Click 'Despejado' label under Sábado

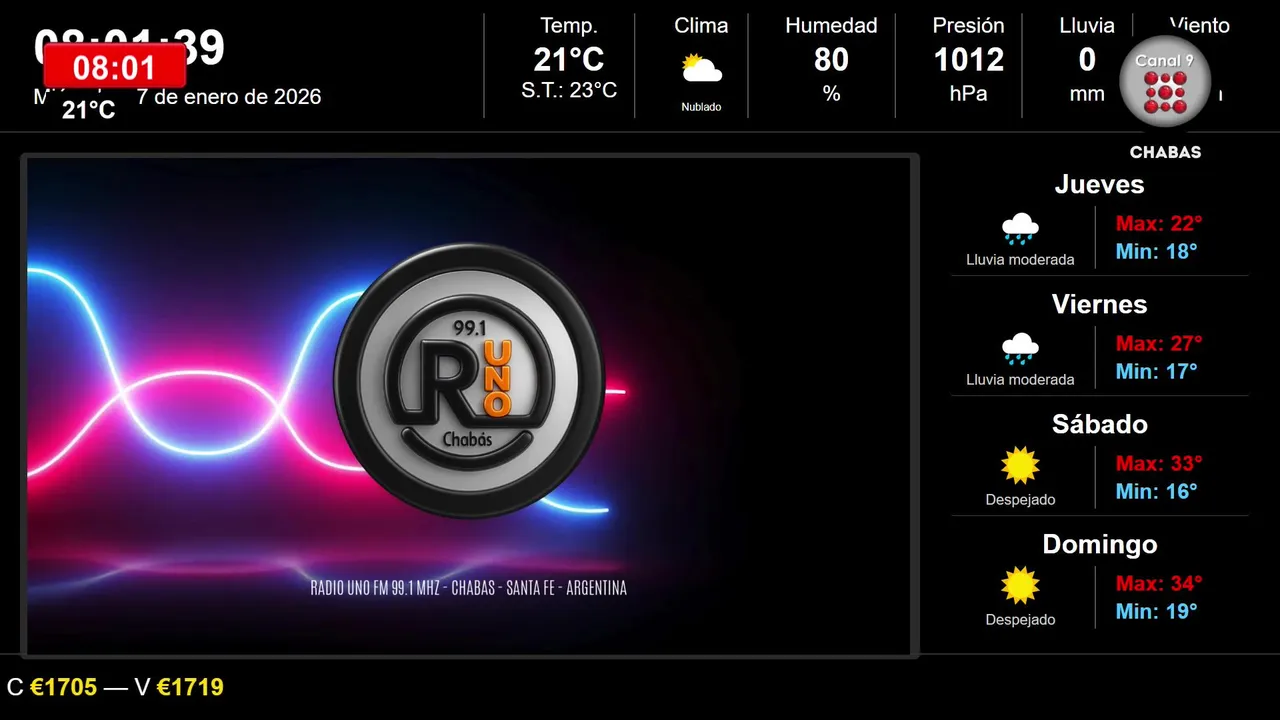click(x=1020, y=500)
